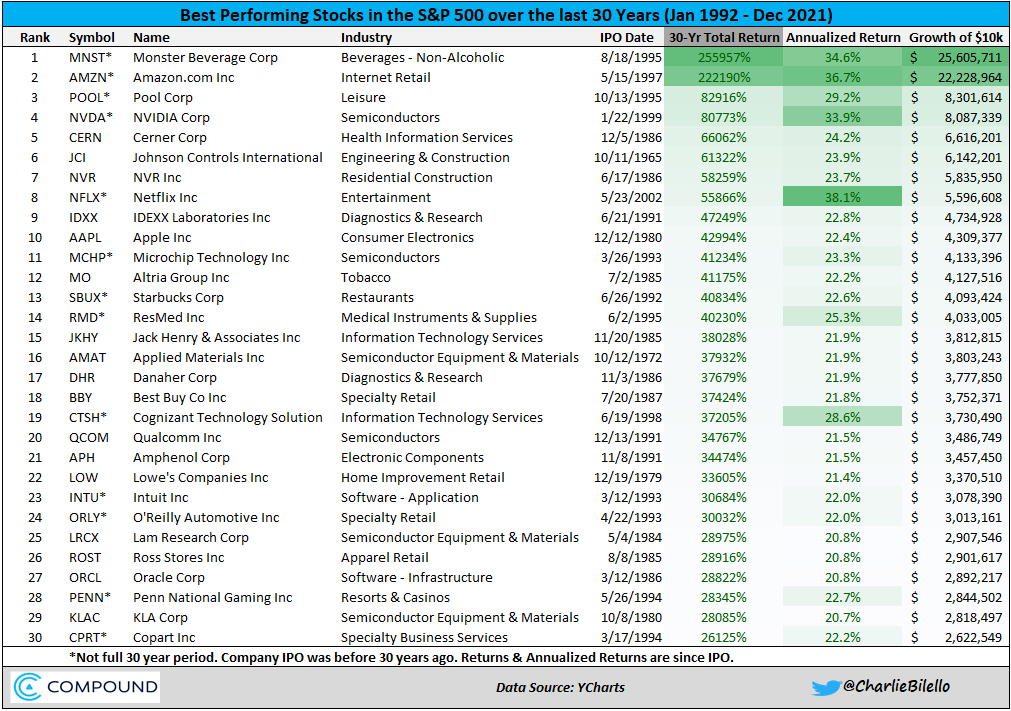Screen dimensions: 1011x711
Task: Click NVIDIA's 33.9% annualized return cell
Action: click(842, 117)
